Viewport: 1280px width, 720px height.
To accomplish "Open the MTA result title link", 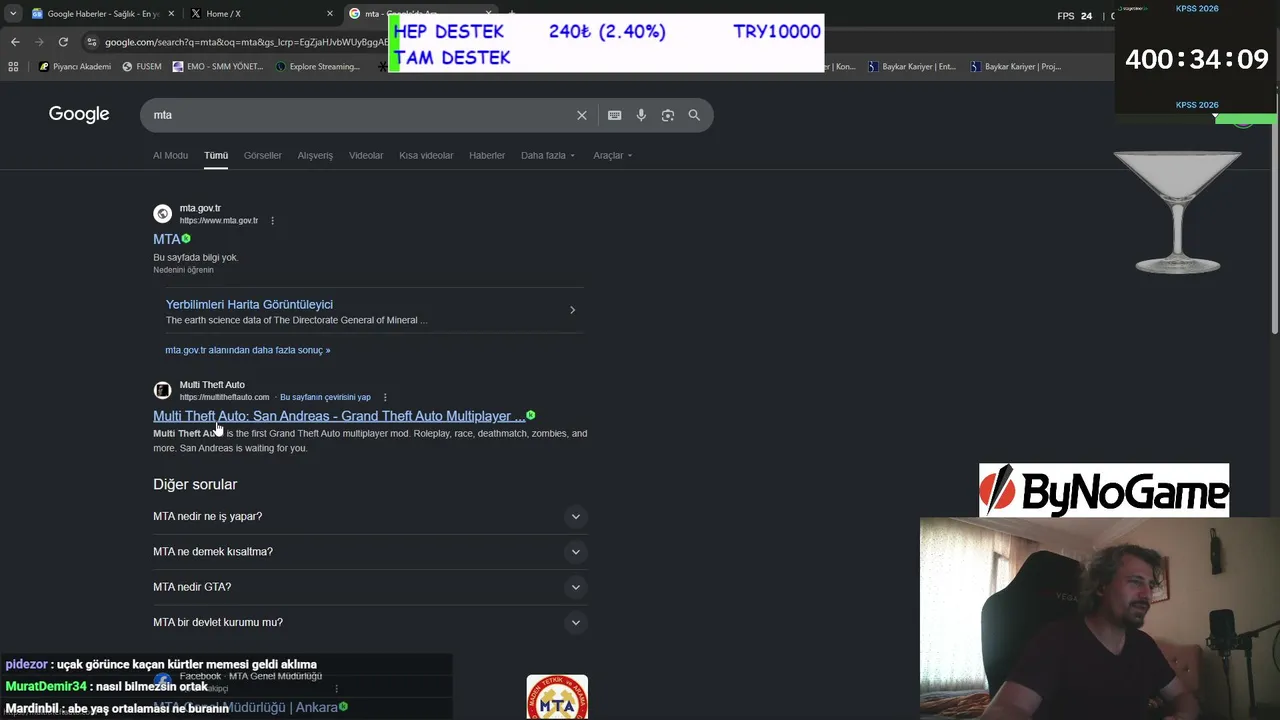I will point(166,239).
